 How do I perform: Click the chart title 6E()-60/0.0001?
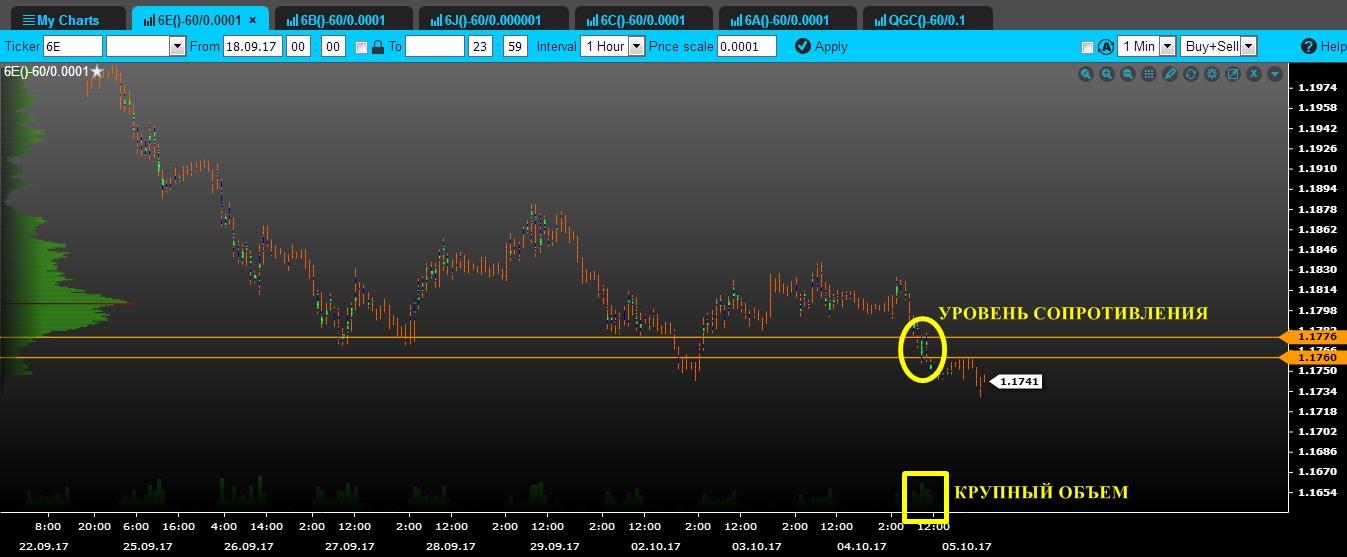[46, 72]
